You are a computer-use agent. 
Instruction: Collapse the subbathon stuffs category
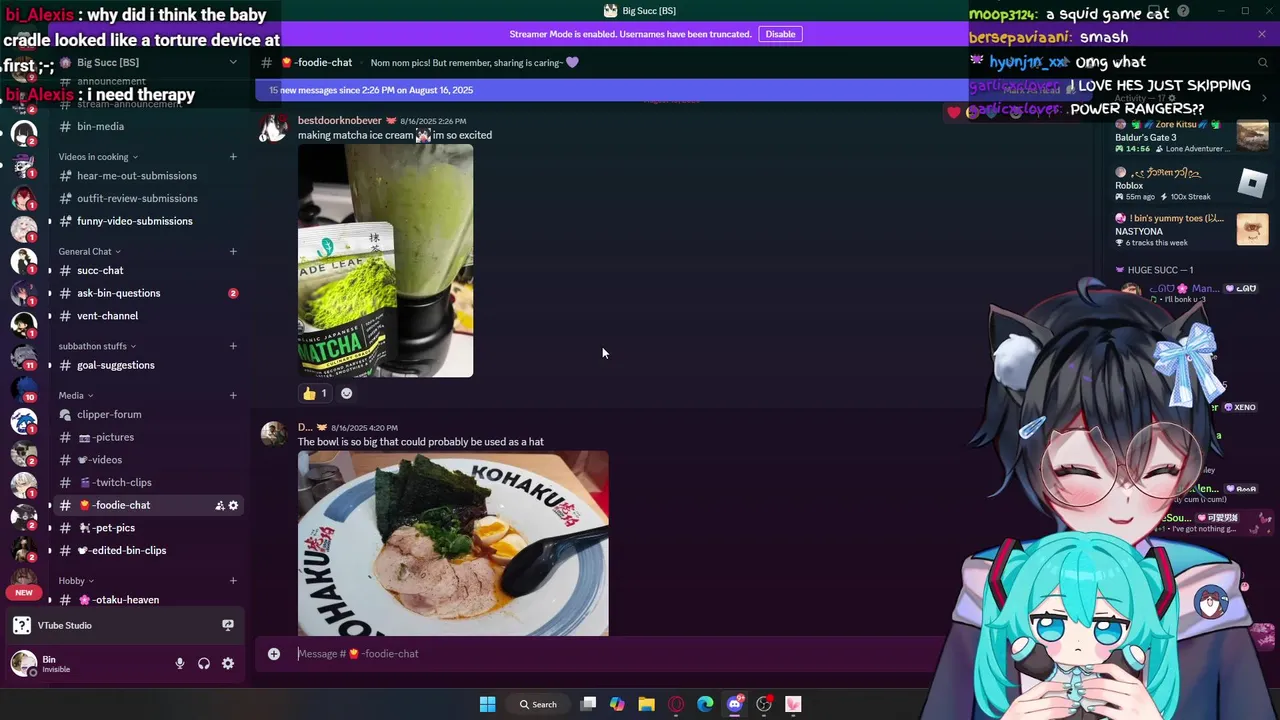97,346
